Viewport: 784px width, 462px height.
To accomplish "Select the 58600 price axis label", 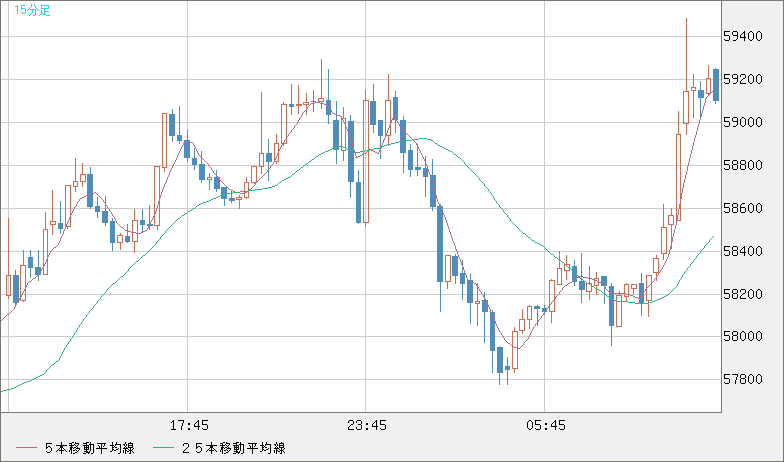I will pyautogui.click(x=742, y=208).
